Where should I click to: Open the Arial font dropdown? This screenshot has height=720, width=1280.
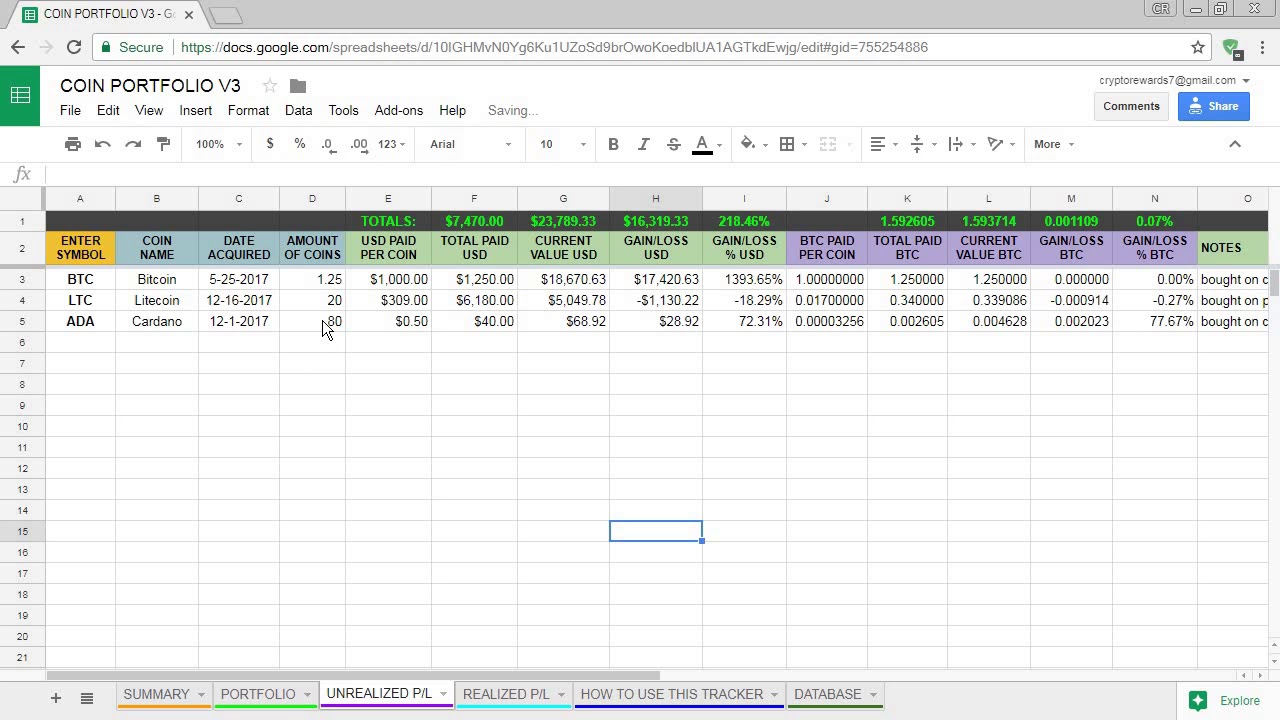tap(470, 144)
